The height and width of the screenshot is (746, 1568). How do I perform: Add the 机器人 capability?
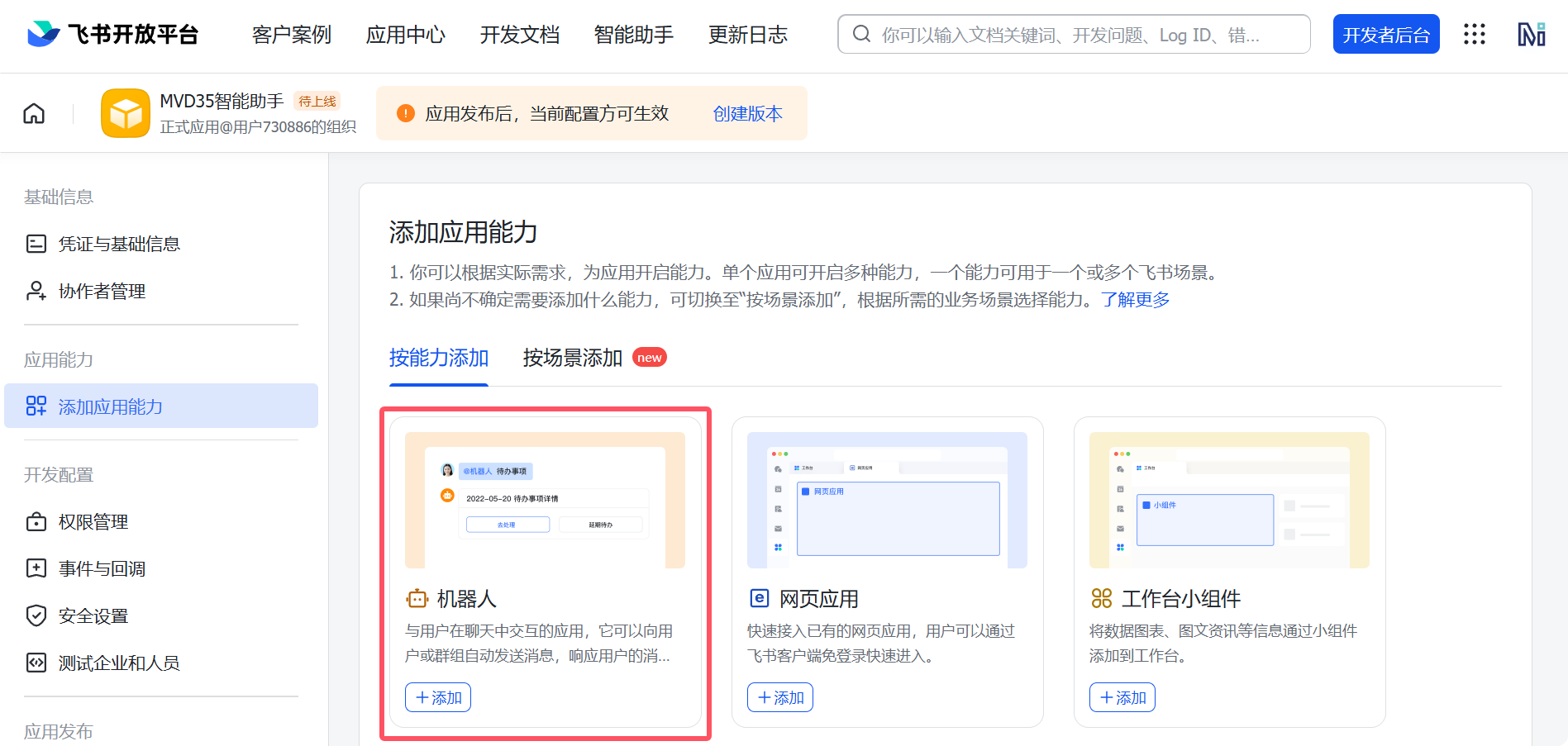click(x=438, y=697)
